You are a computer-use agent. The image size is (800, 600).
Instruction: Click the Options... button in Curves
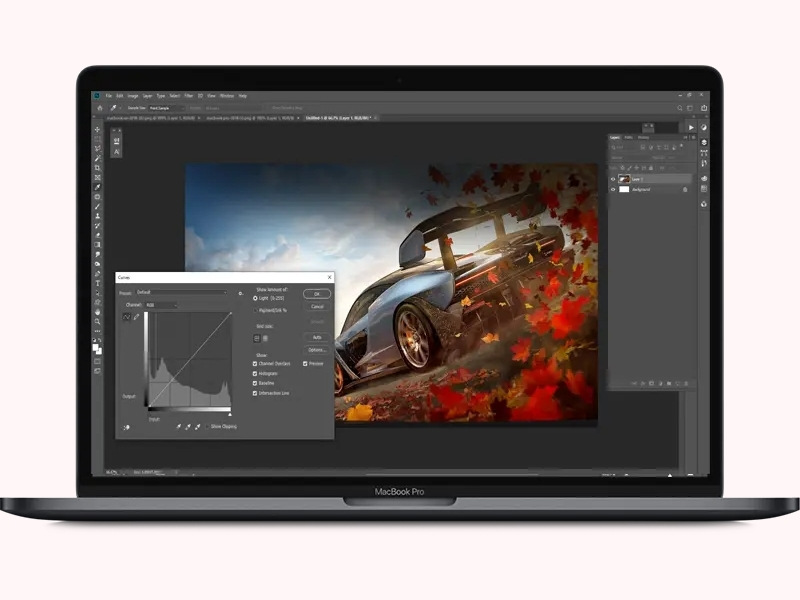coord(317,350)
